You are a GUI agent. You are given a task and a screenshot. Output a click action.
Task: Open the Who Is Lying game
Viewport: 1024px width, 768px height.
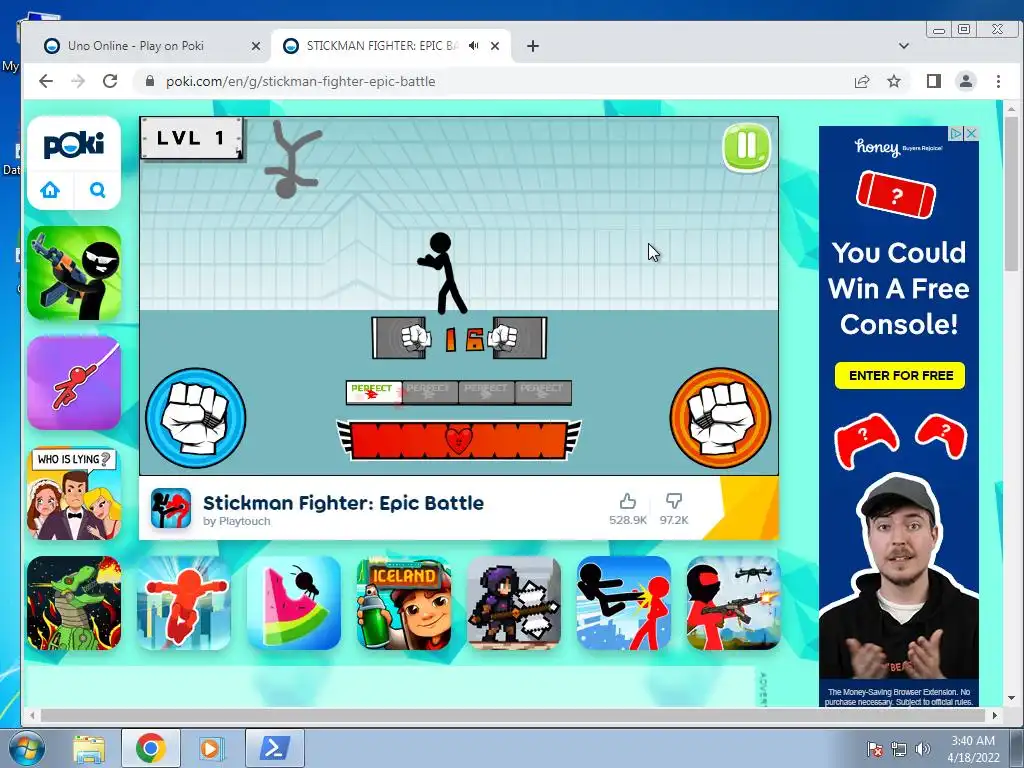[x=74, y=494]
